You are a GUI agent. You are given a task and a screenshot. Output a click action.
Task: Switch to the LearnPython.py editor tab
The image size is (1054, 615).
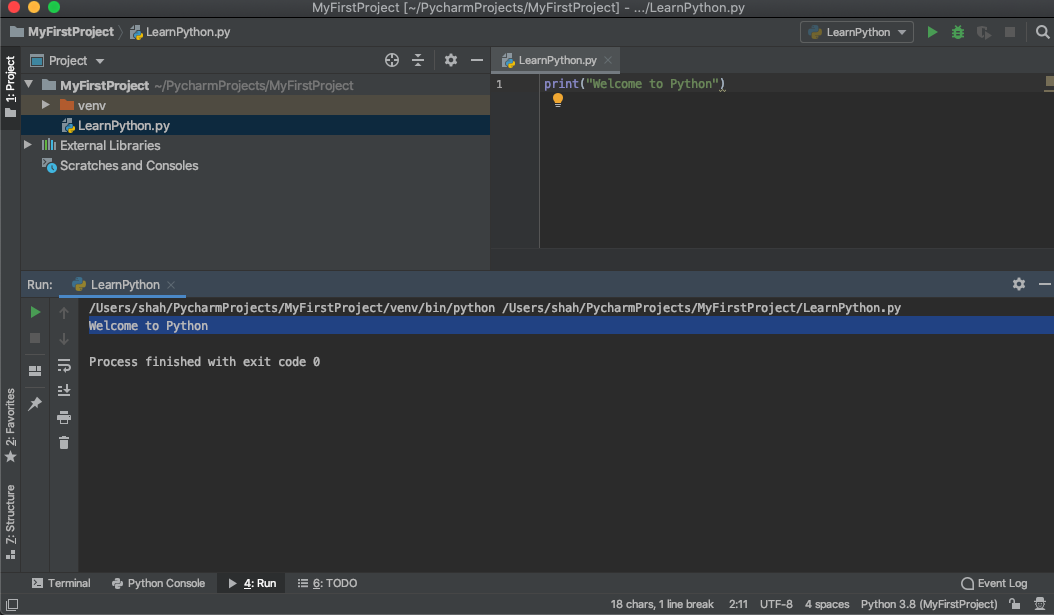tap(557, 60)
